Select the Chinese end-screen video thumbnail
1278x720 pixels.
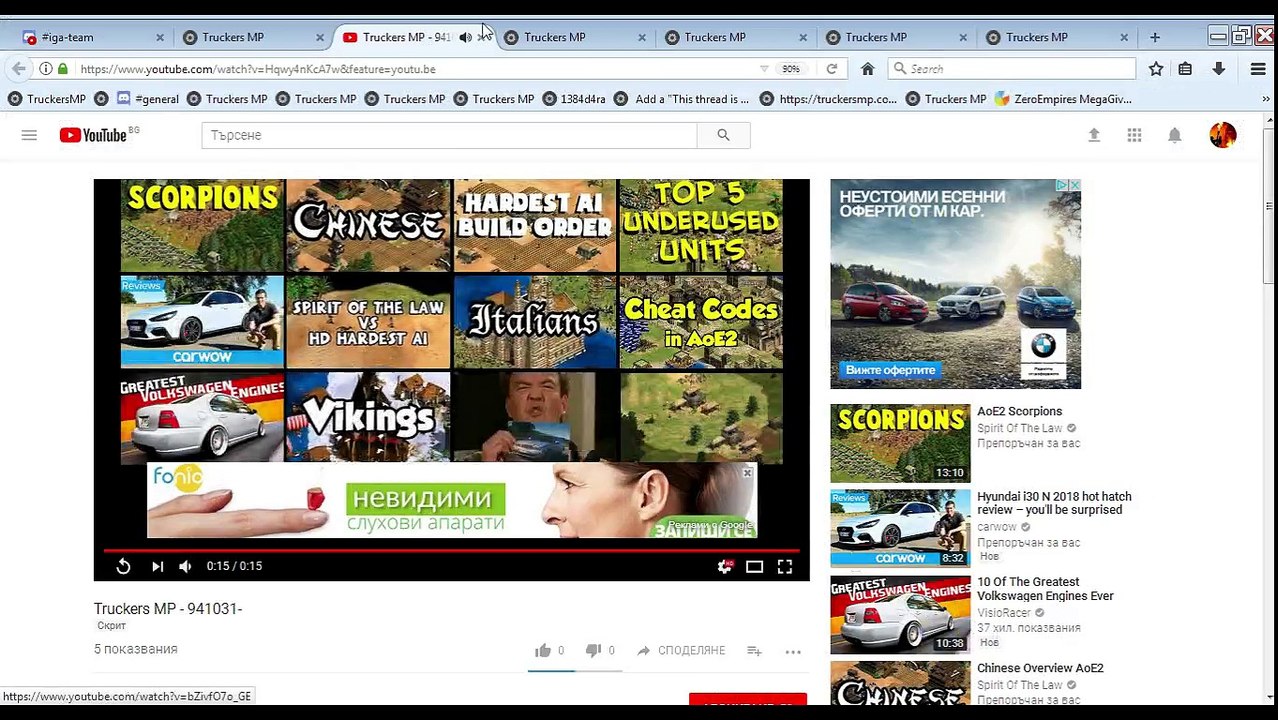tap(368, 225)
